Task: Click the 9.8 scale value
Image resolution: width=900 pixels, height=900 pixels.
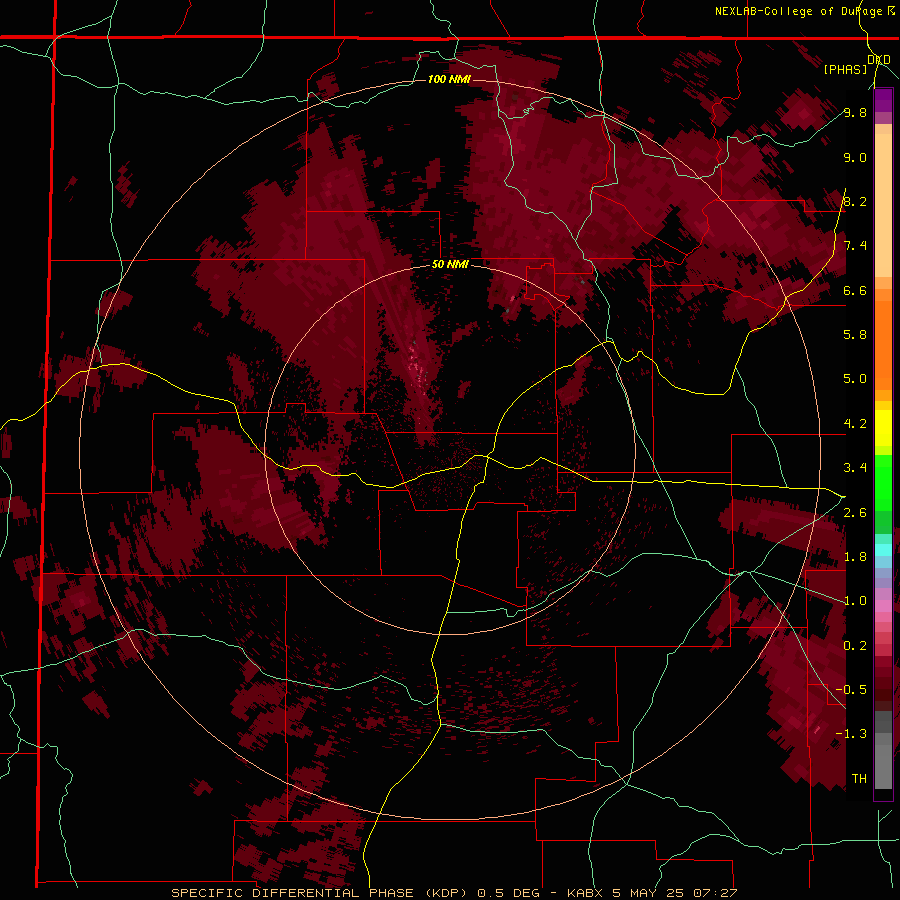Action: pos(855,112)
